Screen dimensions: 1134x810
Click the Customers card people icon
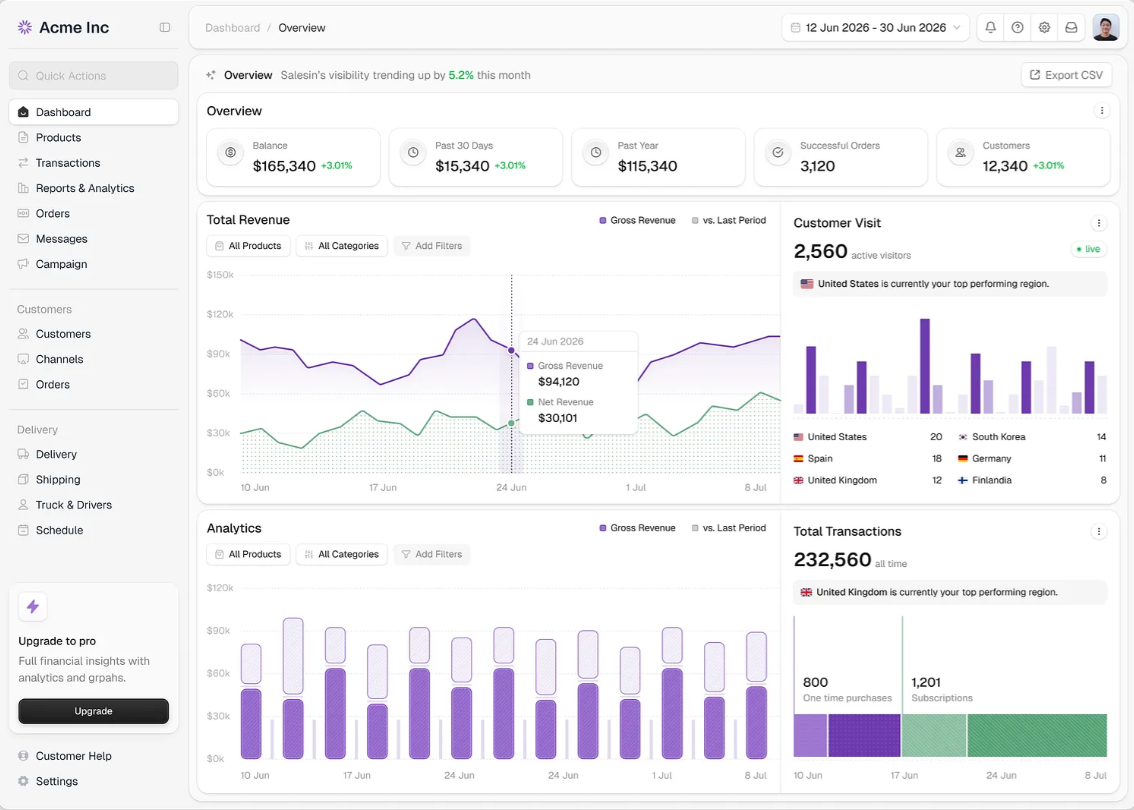(x=960, y=153)
